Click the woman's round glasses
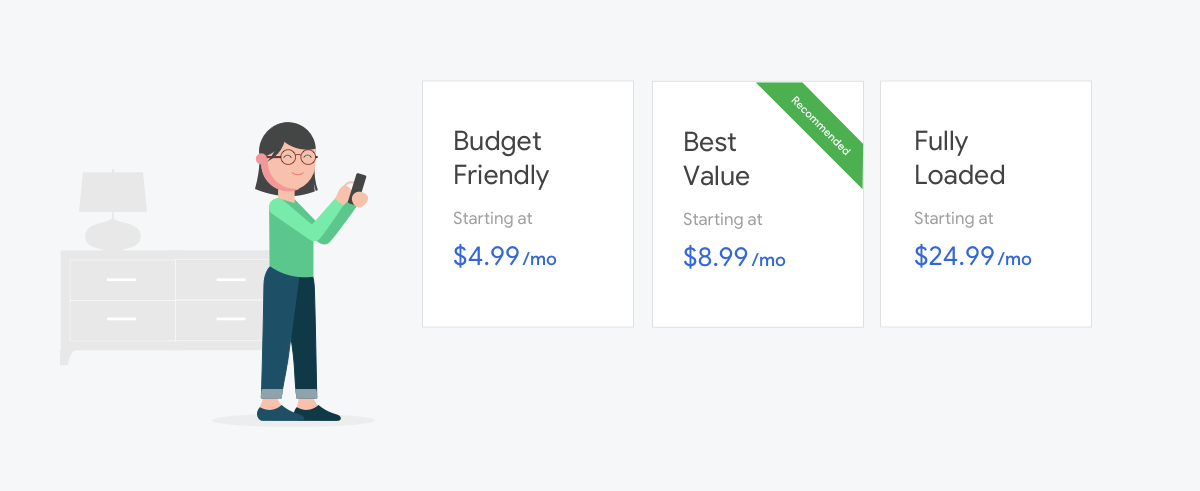 294,158
